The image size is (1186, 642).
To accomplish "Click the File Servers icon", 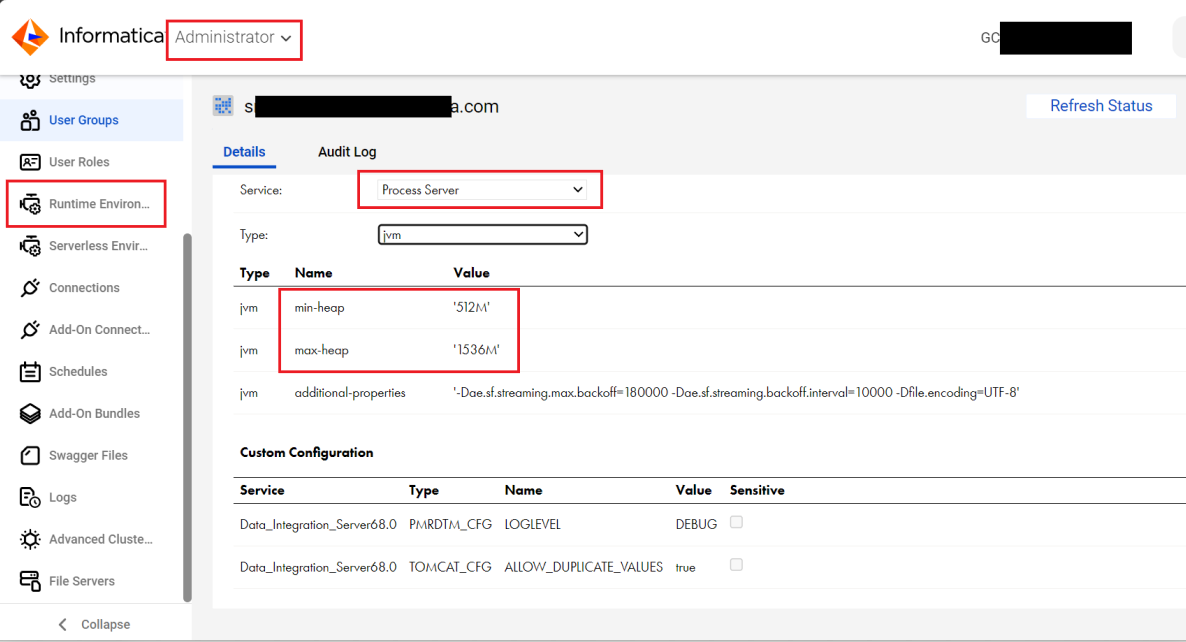I will pos(30,581).
